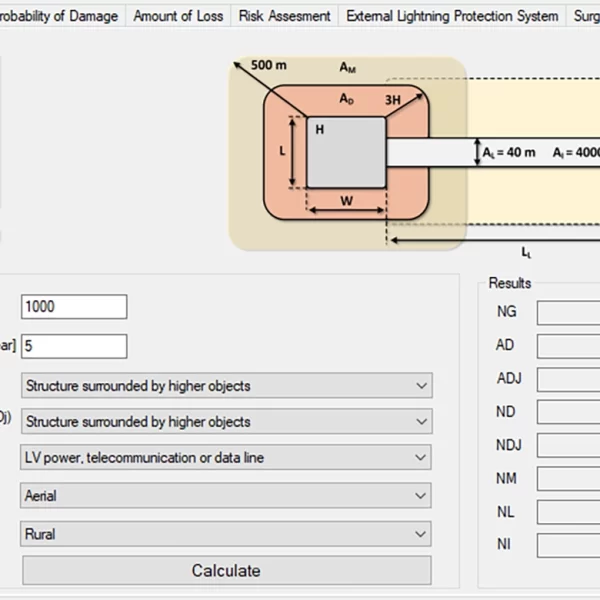Viewport: 600px width, 600px height.
Task: Select the AD result box
Action: click(568, 347)
